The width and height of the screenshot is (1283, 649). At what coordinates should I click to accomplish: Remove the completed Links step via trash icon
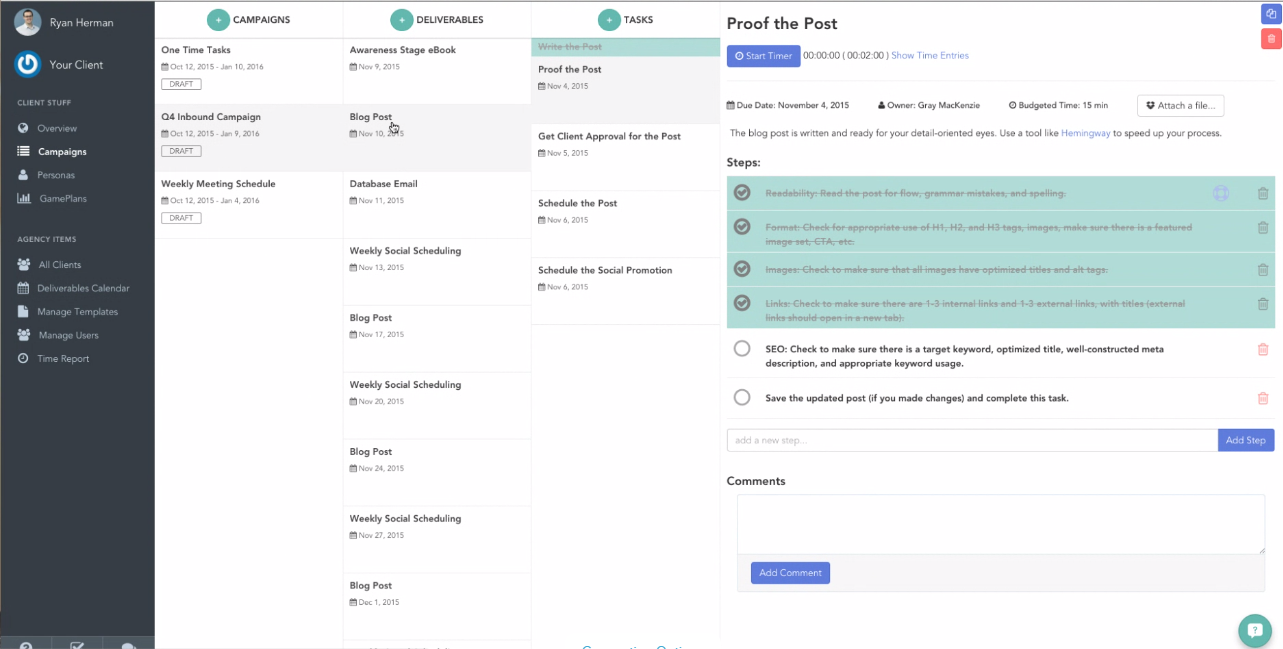tap(1263, 305)
